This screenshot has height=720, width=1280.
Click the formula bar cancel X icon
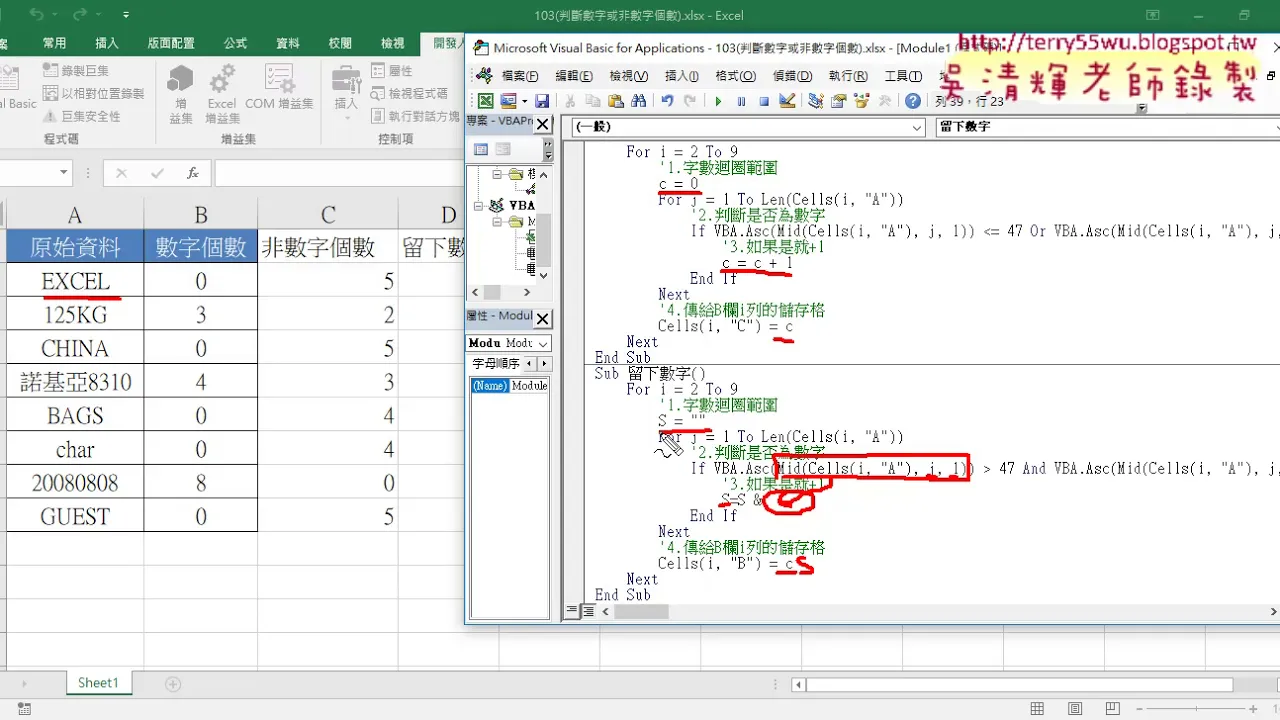click(x=121, y=173)
